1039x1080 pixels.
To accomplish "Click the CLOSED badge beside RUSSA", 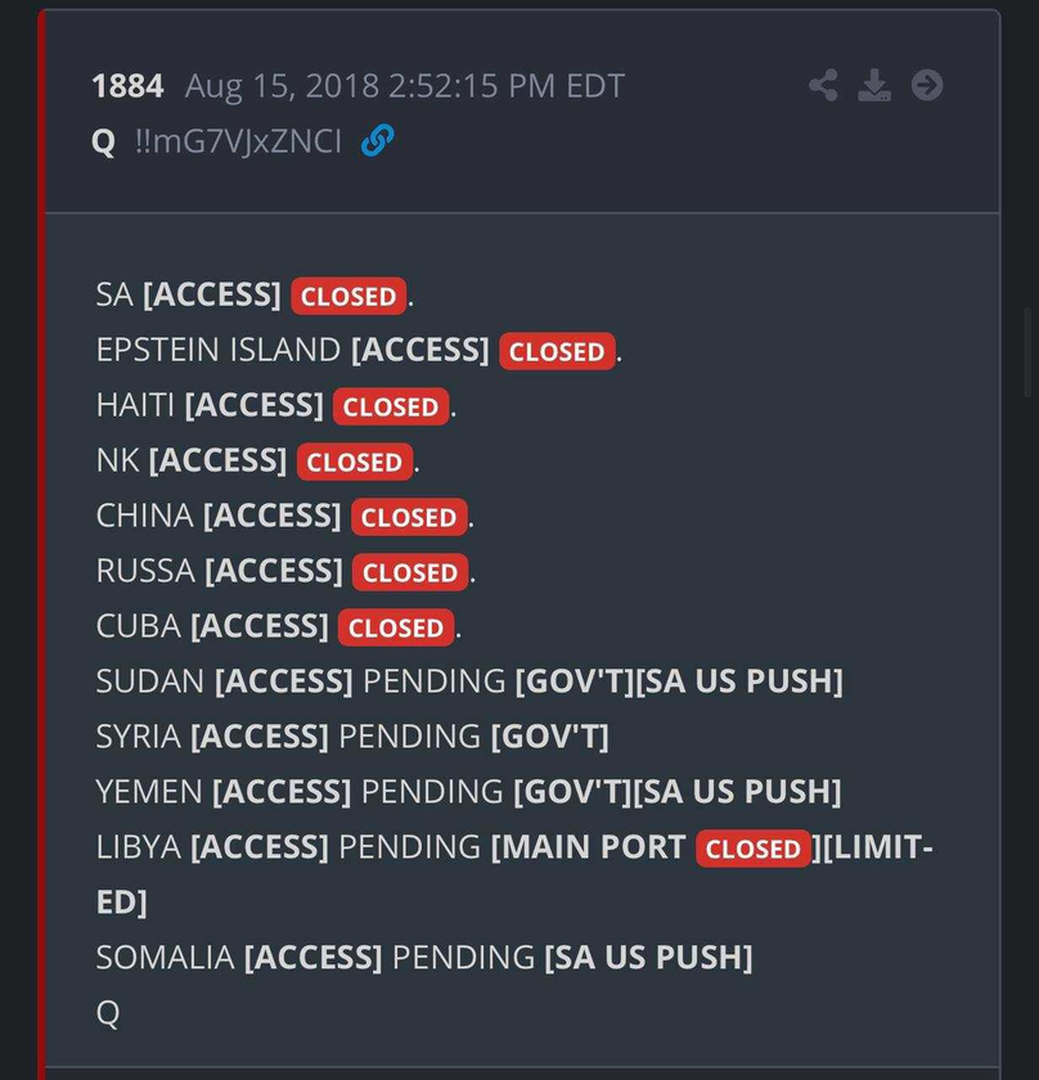I will [410, 572].
